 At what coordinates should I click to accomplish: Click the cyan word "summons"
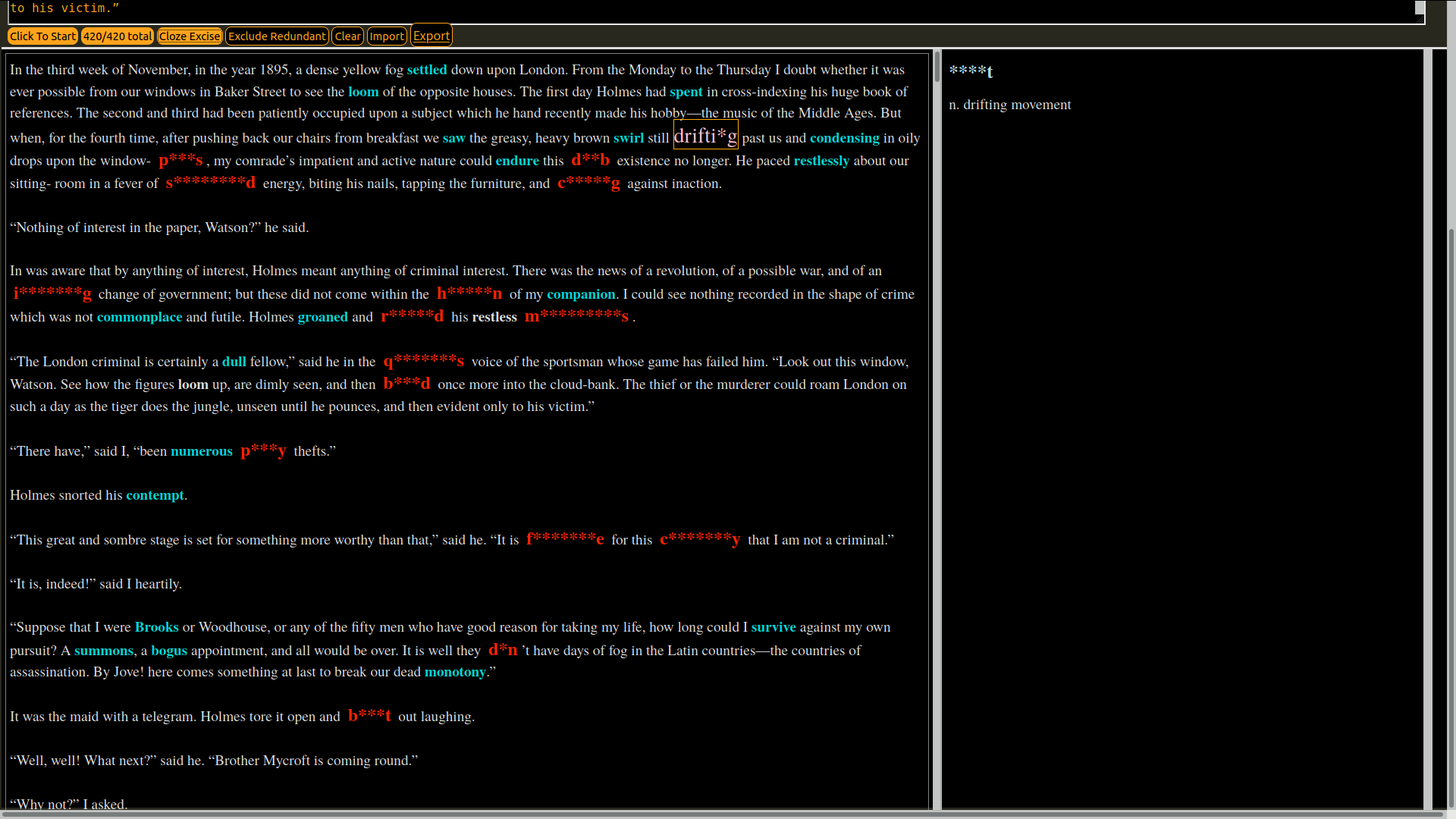click(x=103, y=651)
